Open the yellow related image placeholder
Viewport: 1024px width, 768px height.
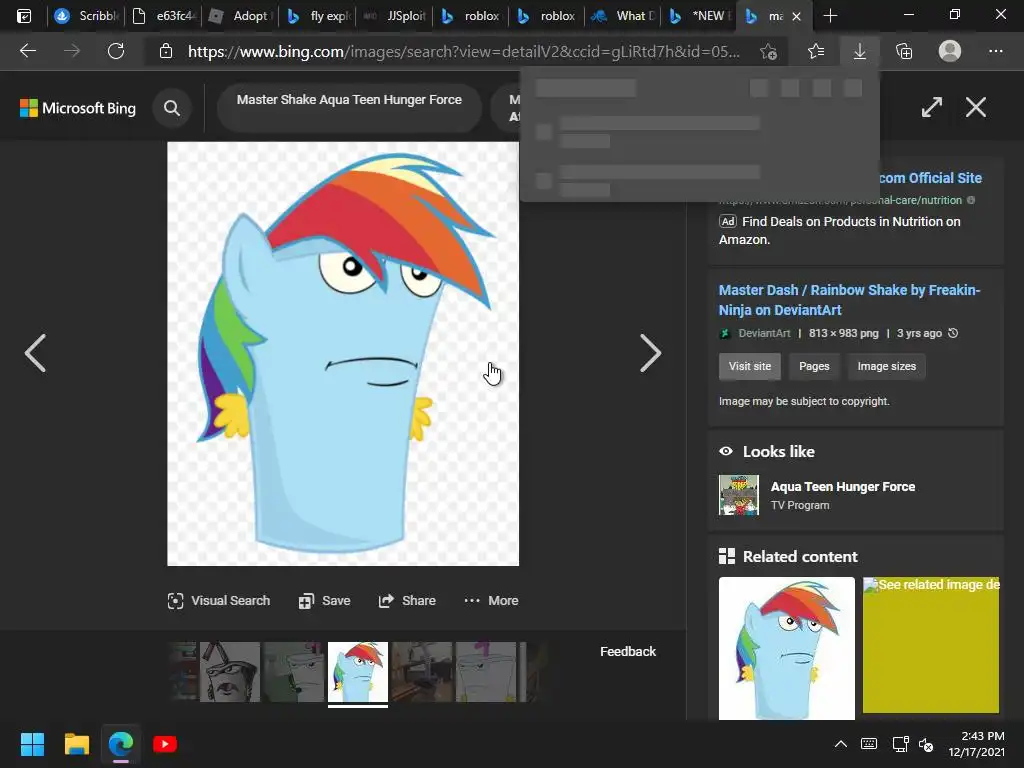[x=931, y=645]
